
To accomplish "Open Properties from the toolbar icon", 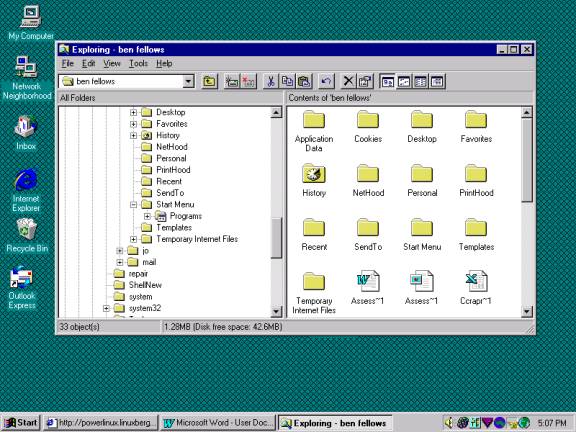I will [x=365, y=81].
